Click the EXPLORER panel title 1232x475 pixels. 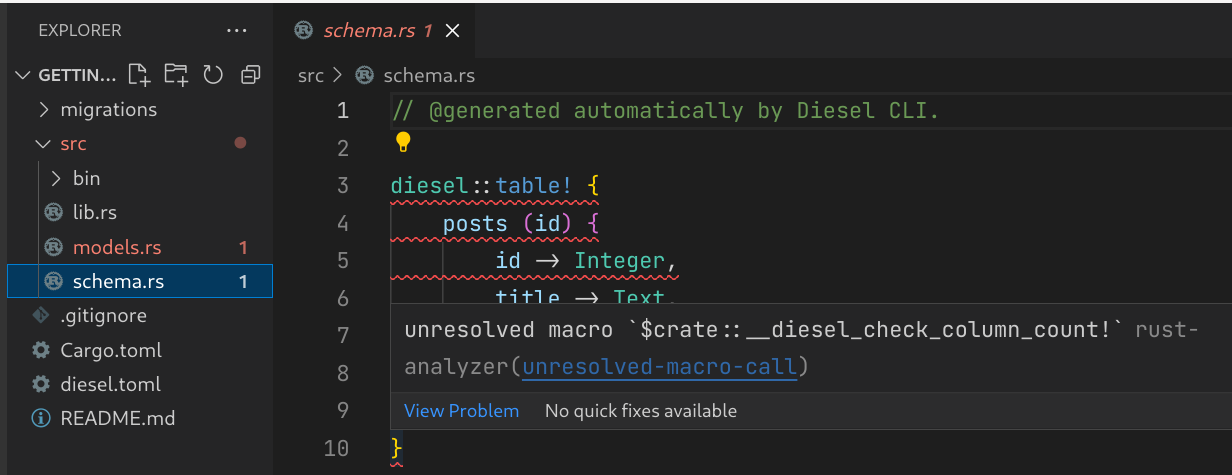pos(80,31)
